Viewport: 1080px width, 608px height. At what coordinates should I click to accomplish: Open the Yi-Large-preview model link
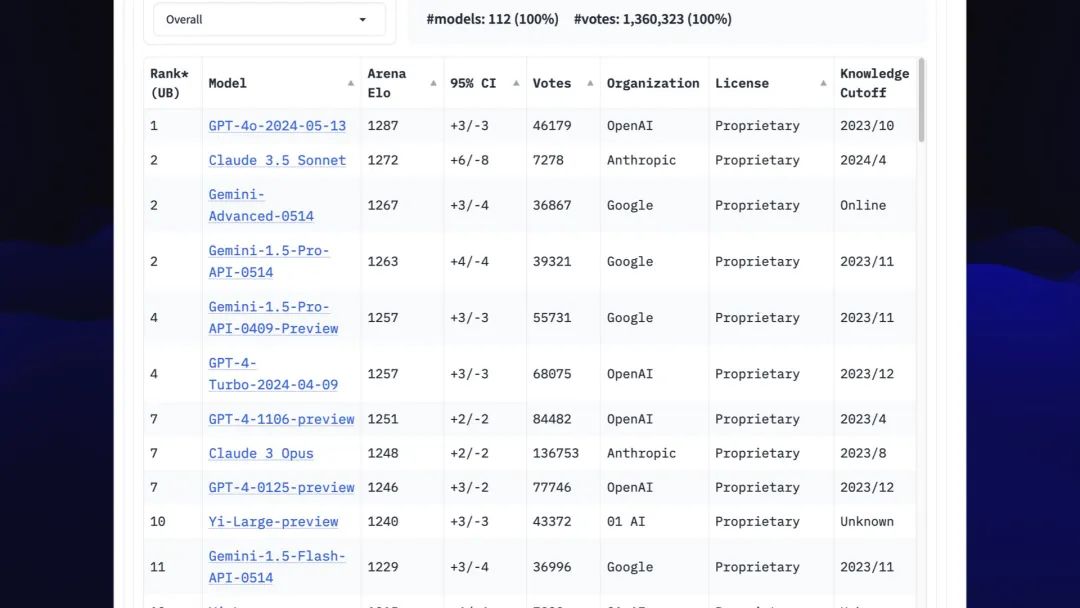pyautogui.click(x=273, y=522)
